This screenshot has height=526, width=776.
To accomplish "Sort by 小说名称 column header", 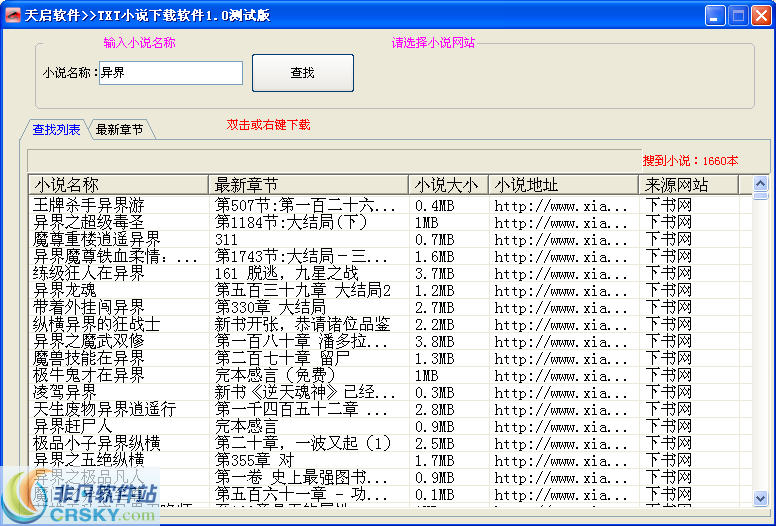I will click(x=118, y=185).
